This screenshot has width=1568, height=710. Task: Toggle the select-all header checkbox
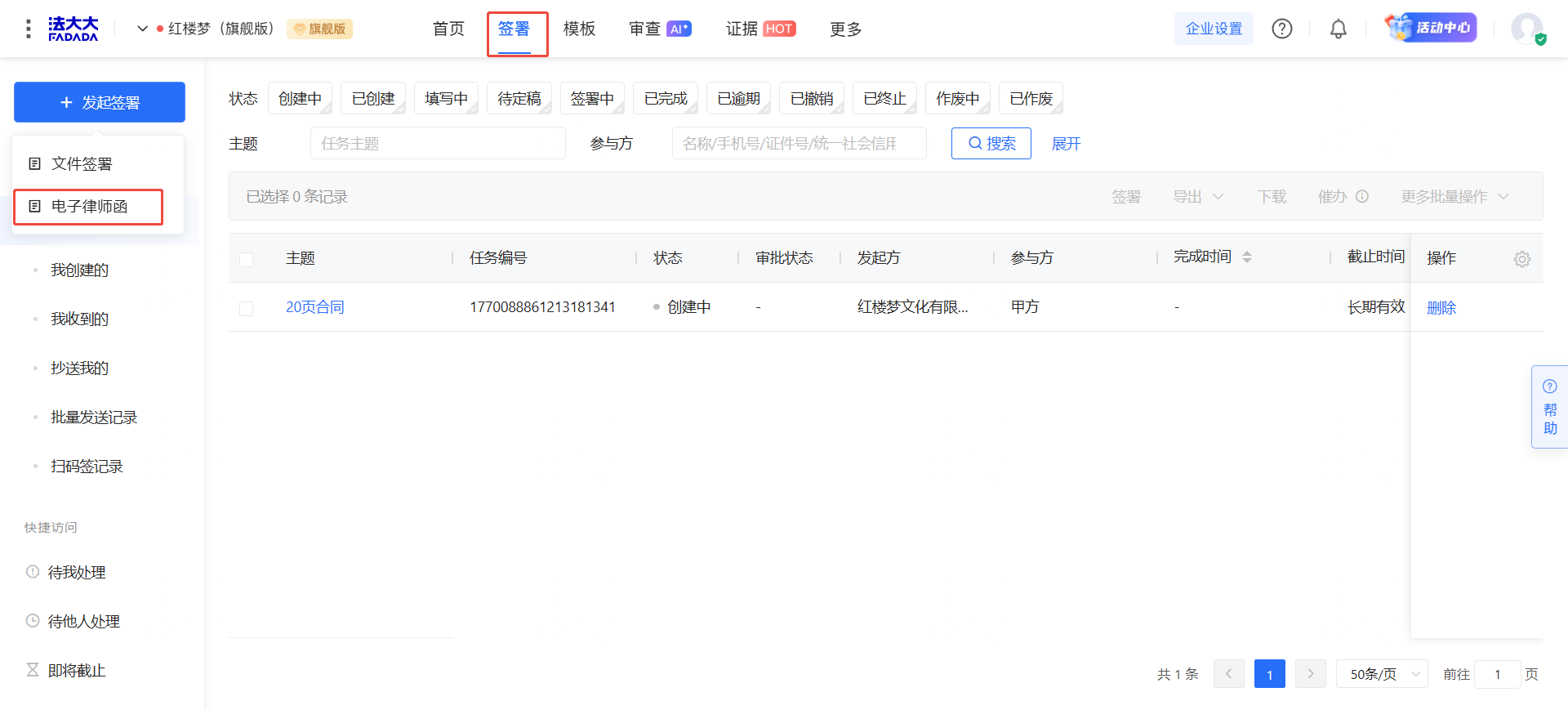(x=246, y=259)
